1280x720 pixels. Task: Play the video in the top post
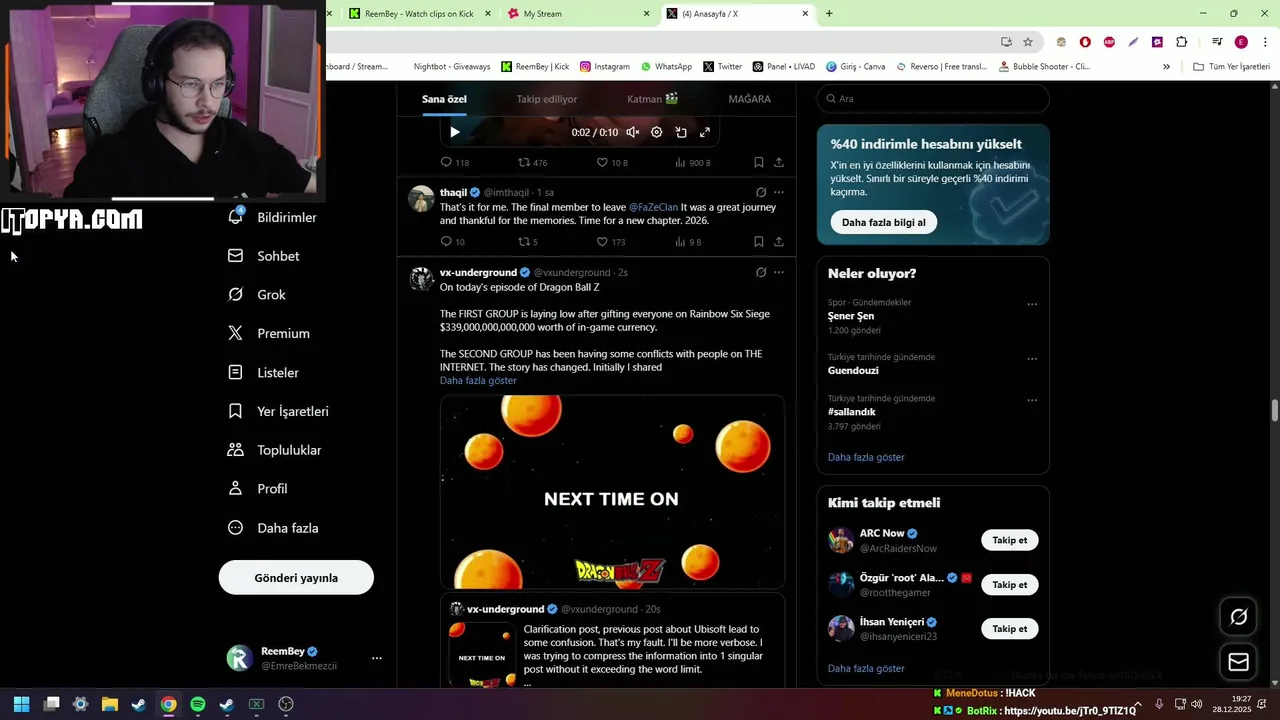455,132
